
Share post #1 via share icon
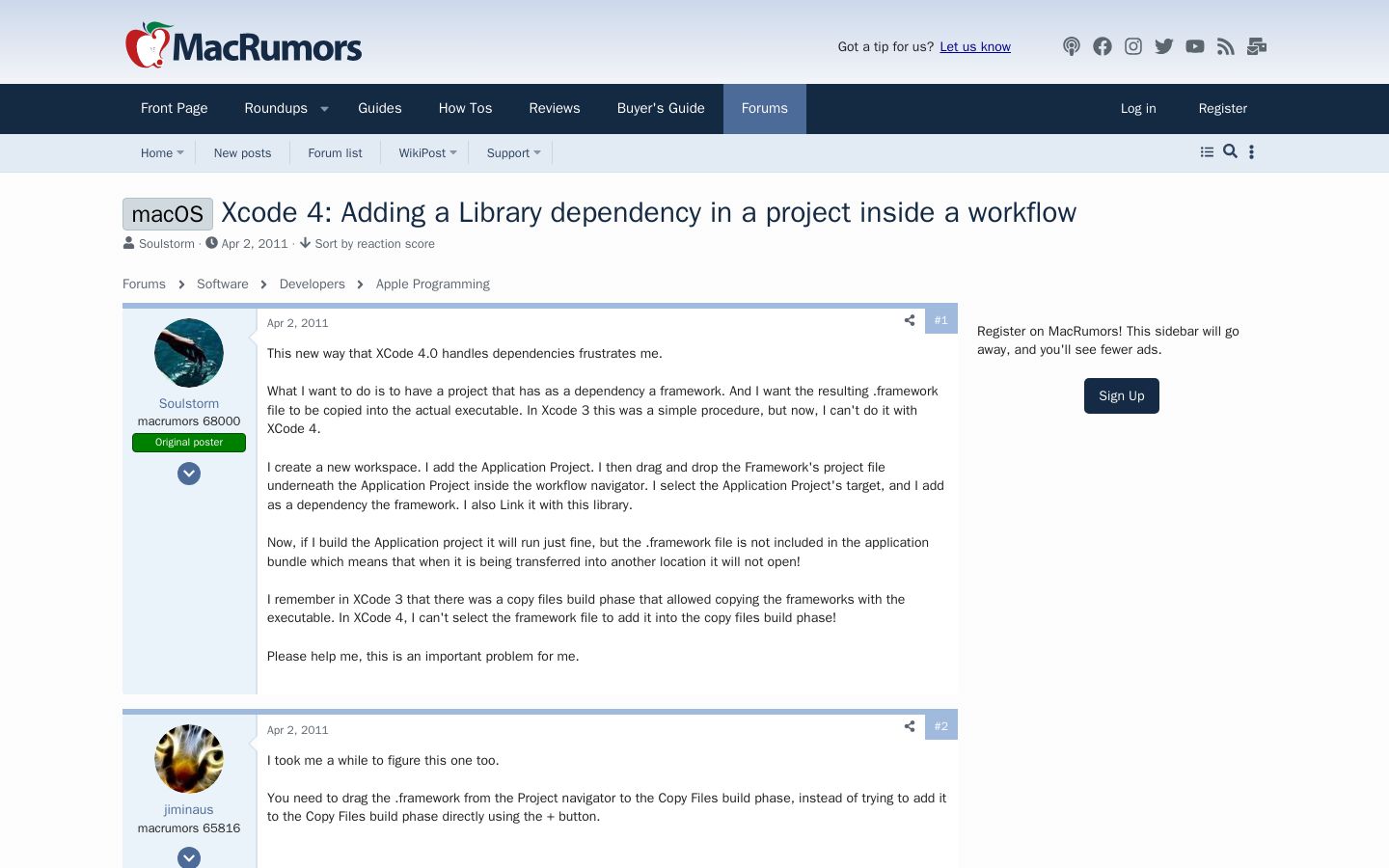910,320
